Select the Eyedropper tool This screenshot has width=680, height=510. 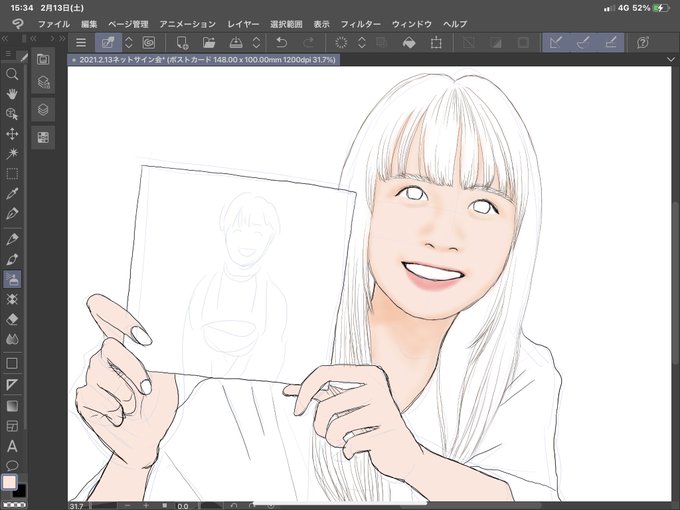click(x=12, y=194)
